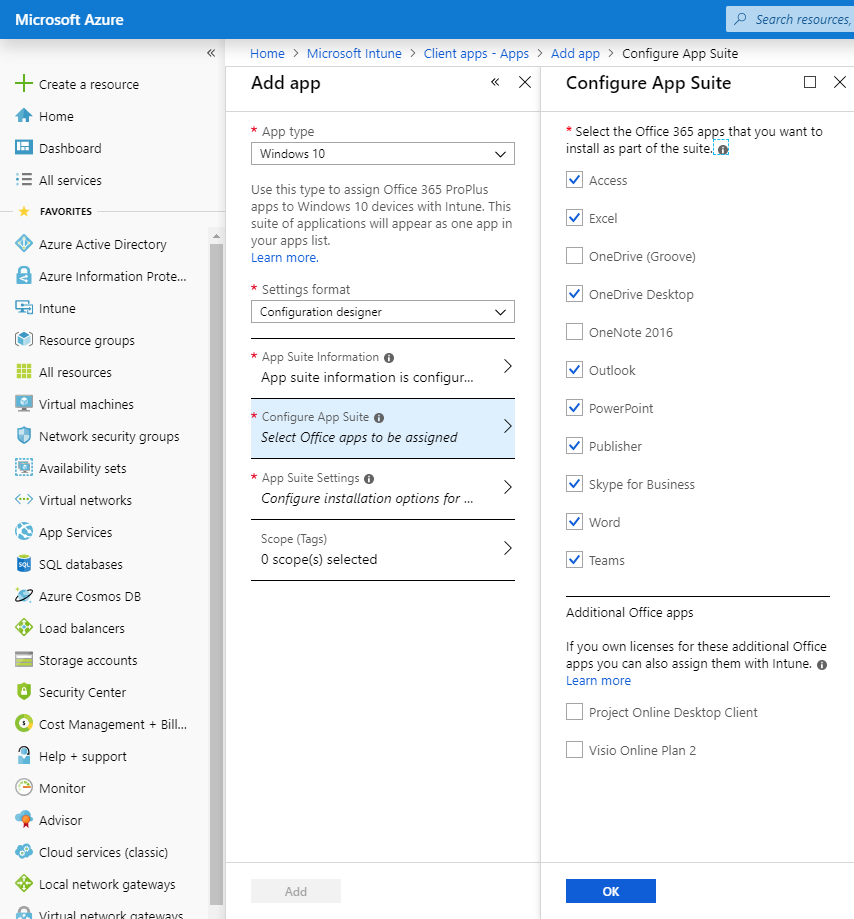Navigate to Microsoft Intune breadcrumb
The image size is (854, 919).
point(354,53)
